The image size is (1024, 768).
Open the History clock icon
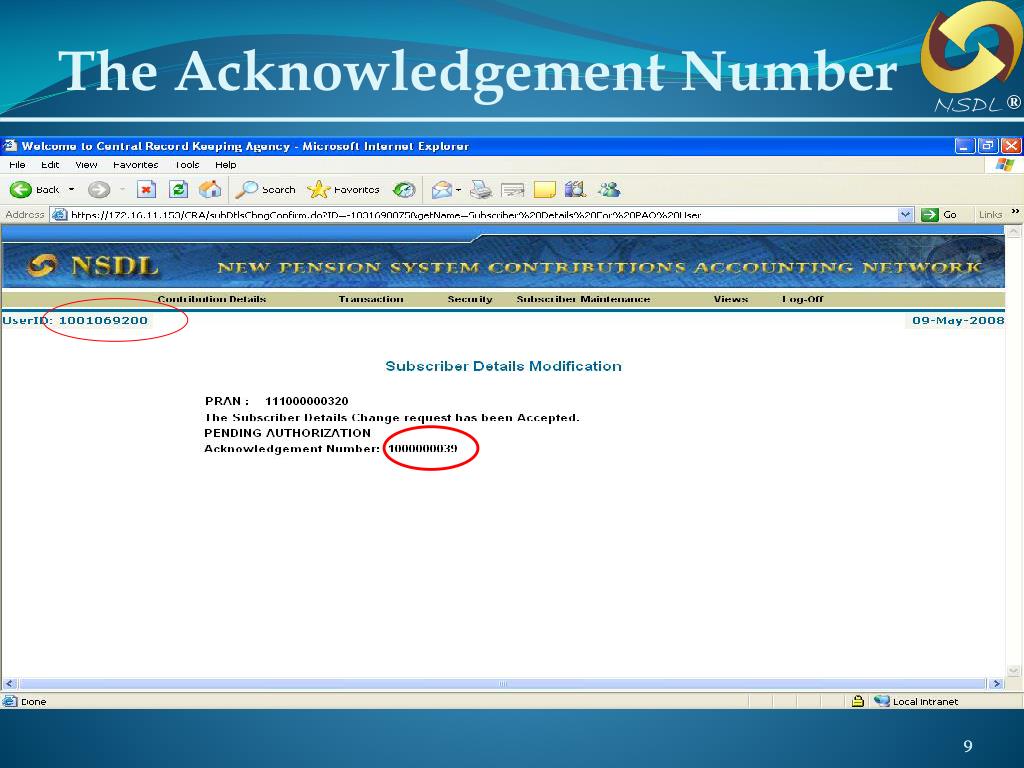(404, 189)
